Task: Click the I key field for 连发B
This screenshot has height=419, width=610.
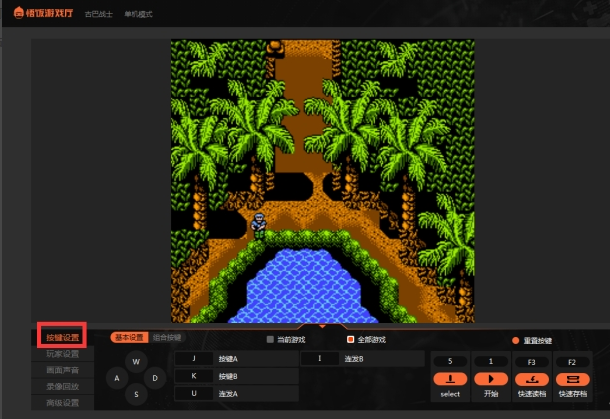Action: pos(320,358)
